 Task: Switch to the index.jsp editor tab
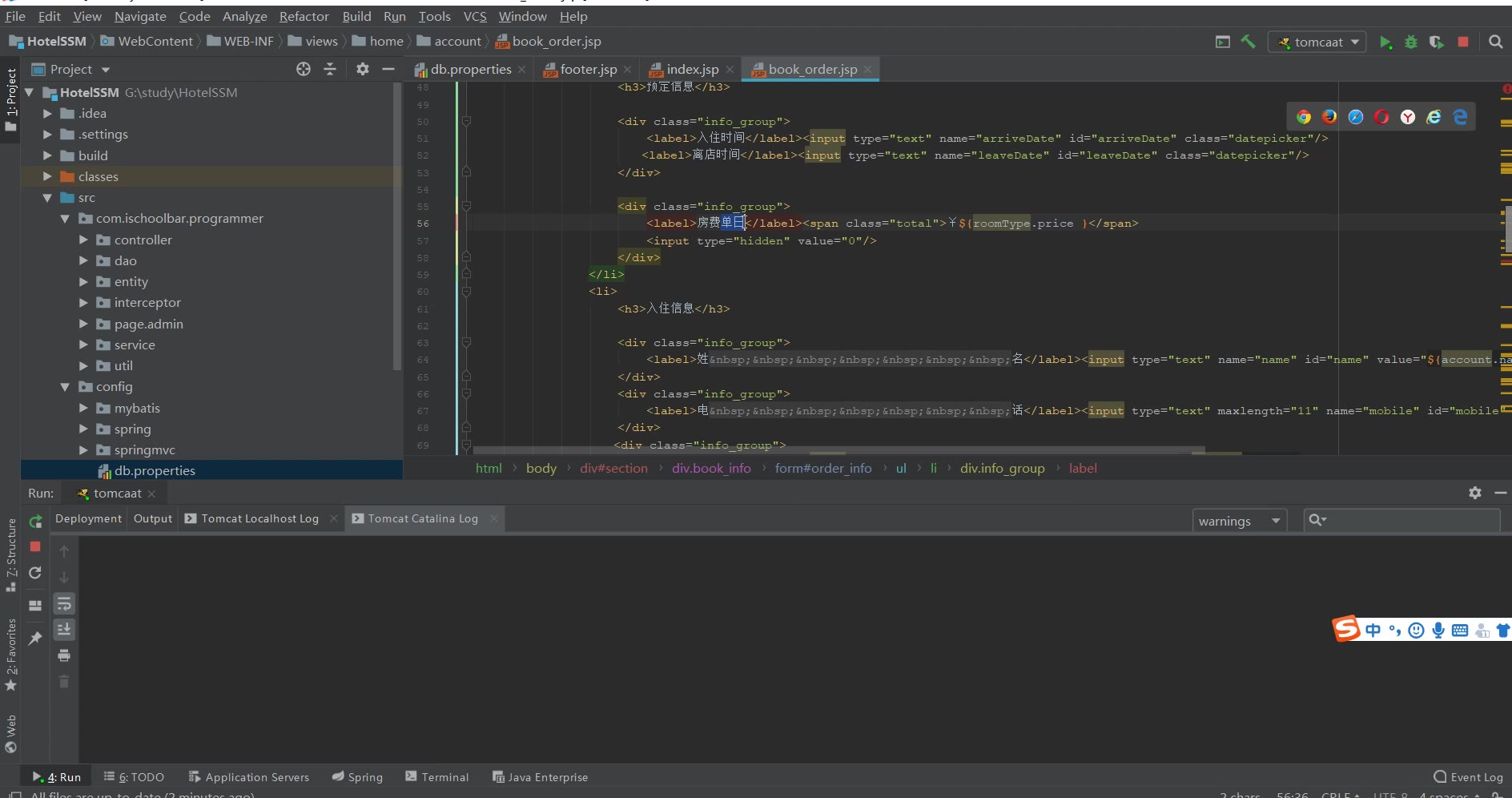click(692, 70)
